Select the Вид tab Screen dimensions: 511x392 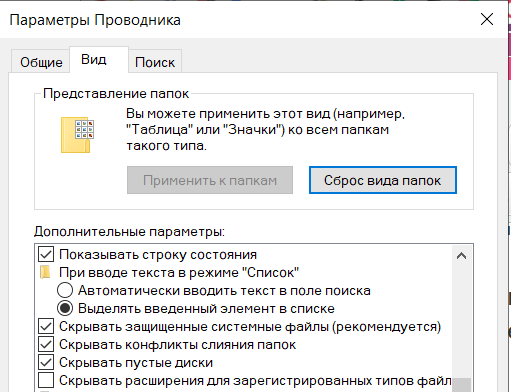(99, 60)
